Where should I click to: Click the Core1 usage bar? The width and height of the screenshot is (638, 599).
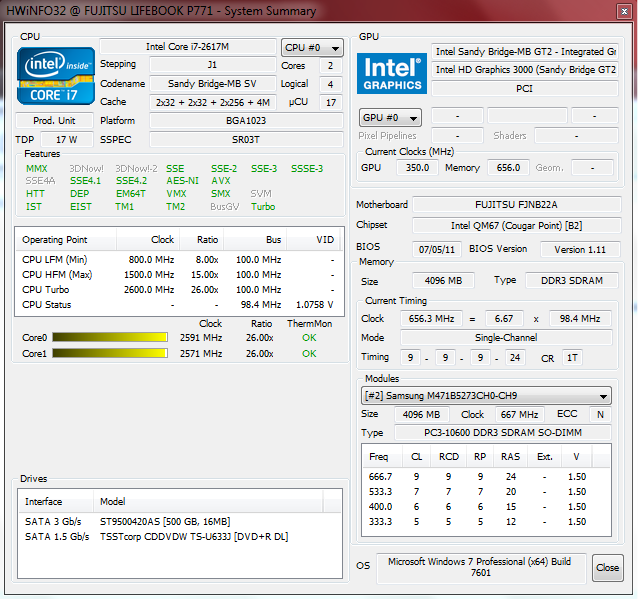(x=110, y=353)
